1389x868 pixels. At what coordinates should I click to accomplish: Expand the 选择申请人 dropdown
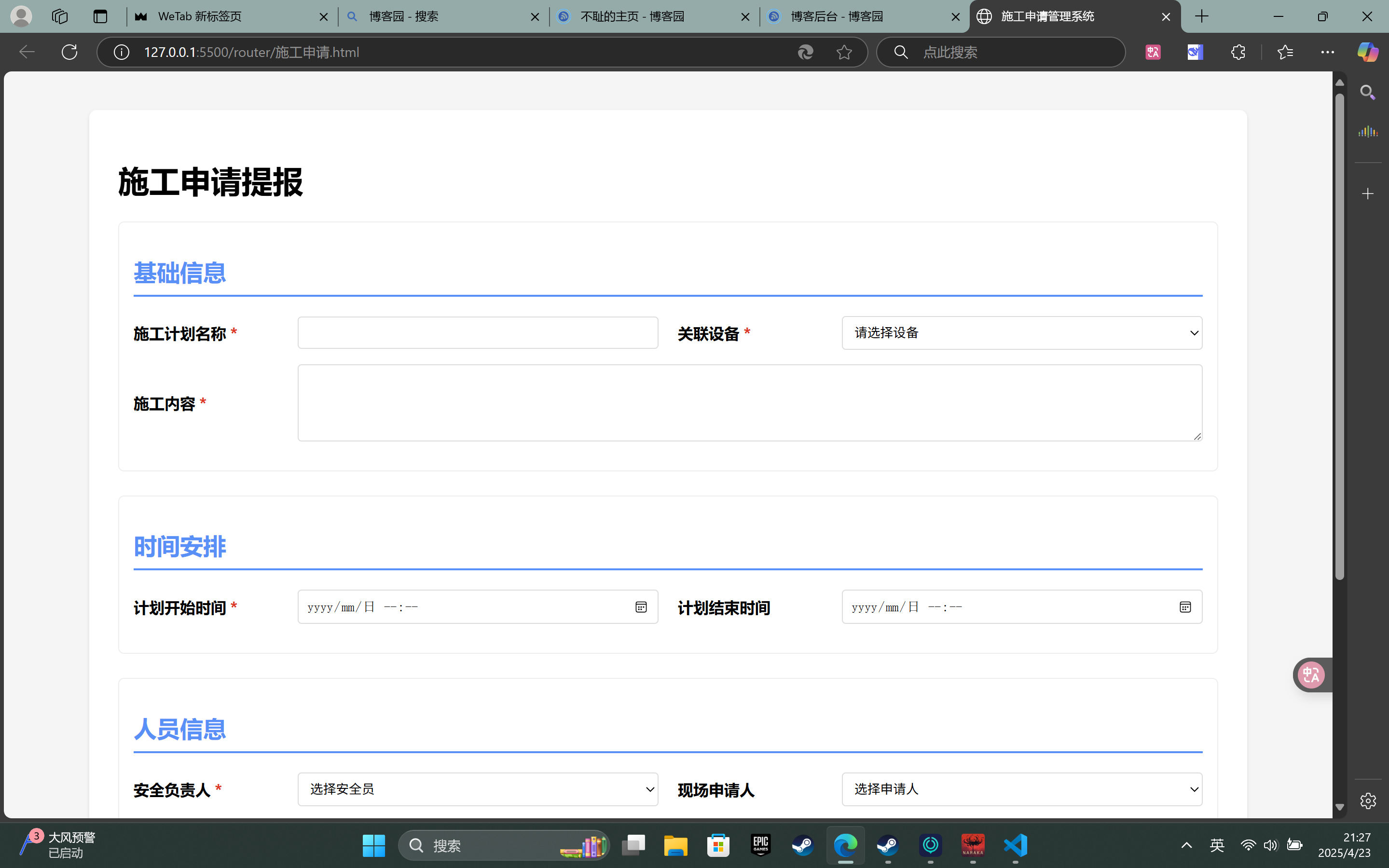(x=1022, y=789)
